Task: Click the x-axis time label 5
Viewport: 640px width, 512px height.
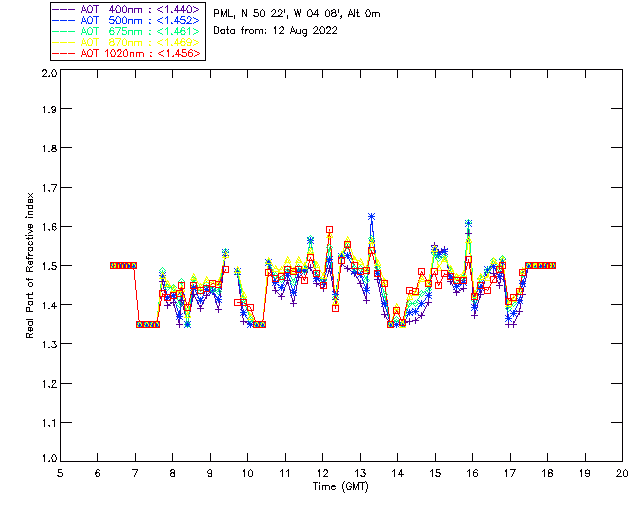Action: click(x=60, y=473)
